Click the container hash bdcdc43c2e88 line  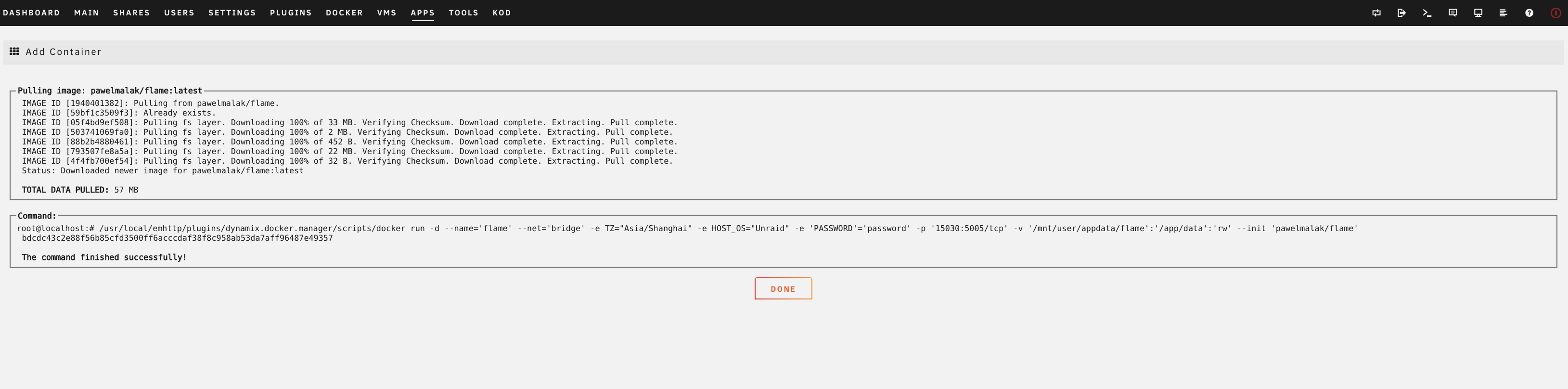point(177,238)
